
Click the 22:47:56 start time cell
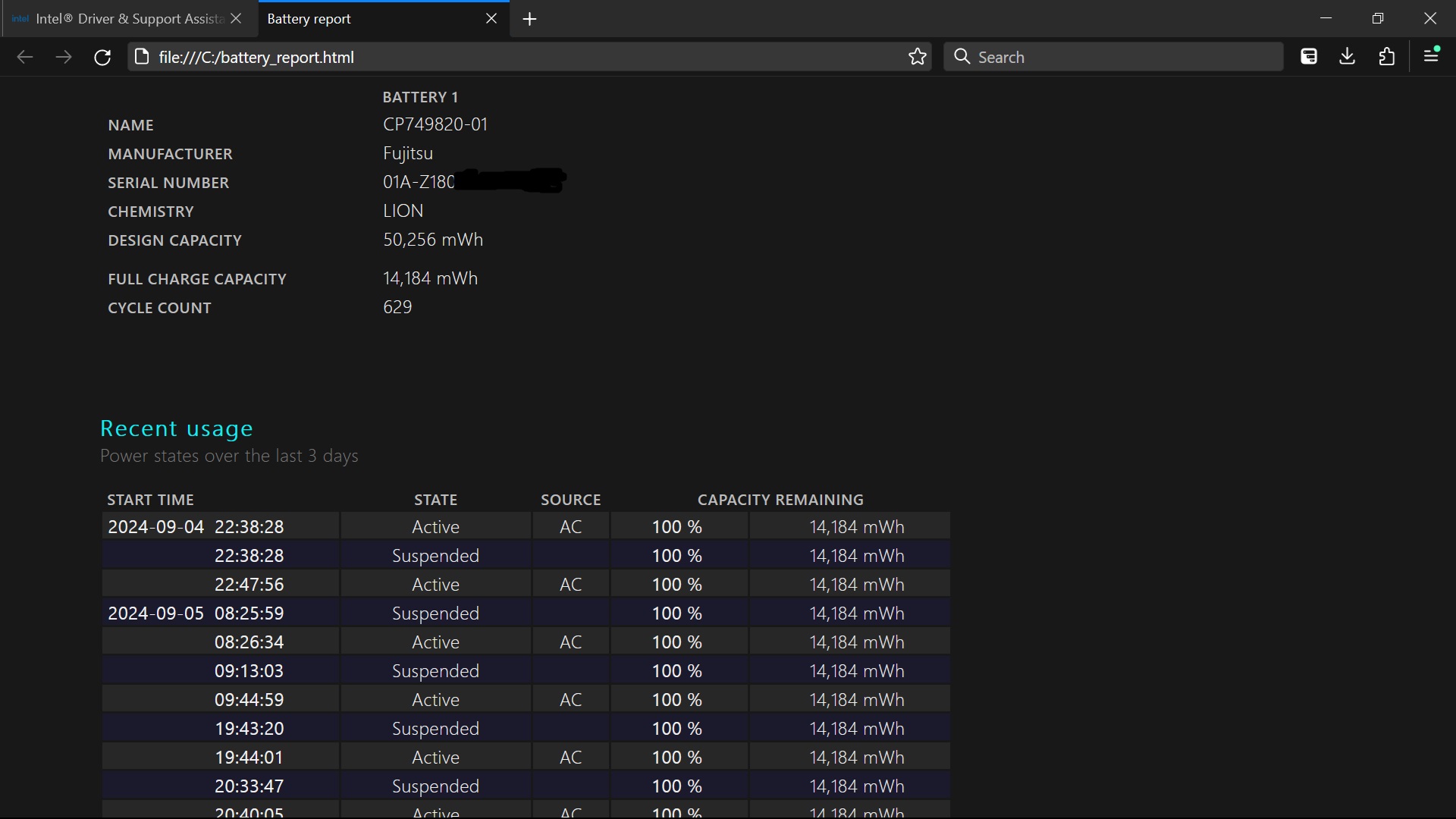pos(221,584)
